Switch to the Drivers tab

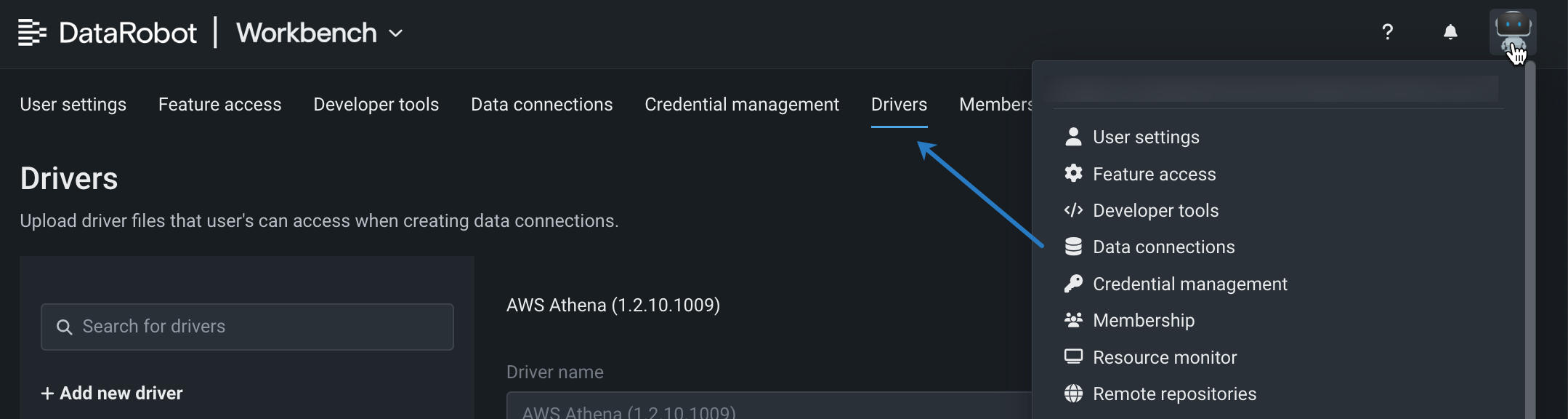tap(899, 105)
